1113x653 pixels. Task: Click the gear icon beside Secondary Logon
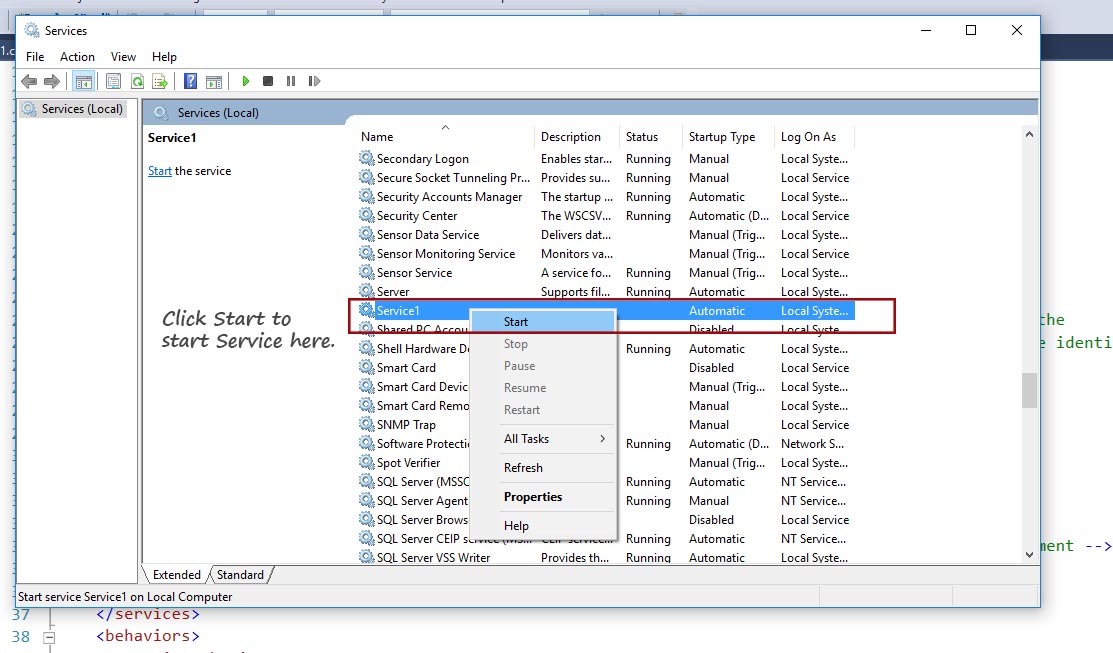pyautogui.click(x=366, y=158)
